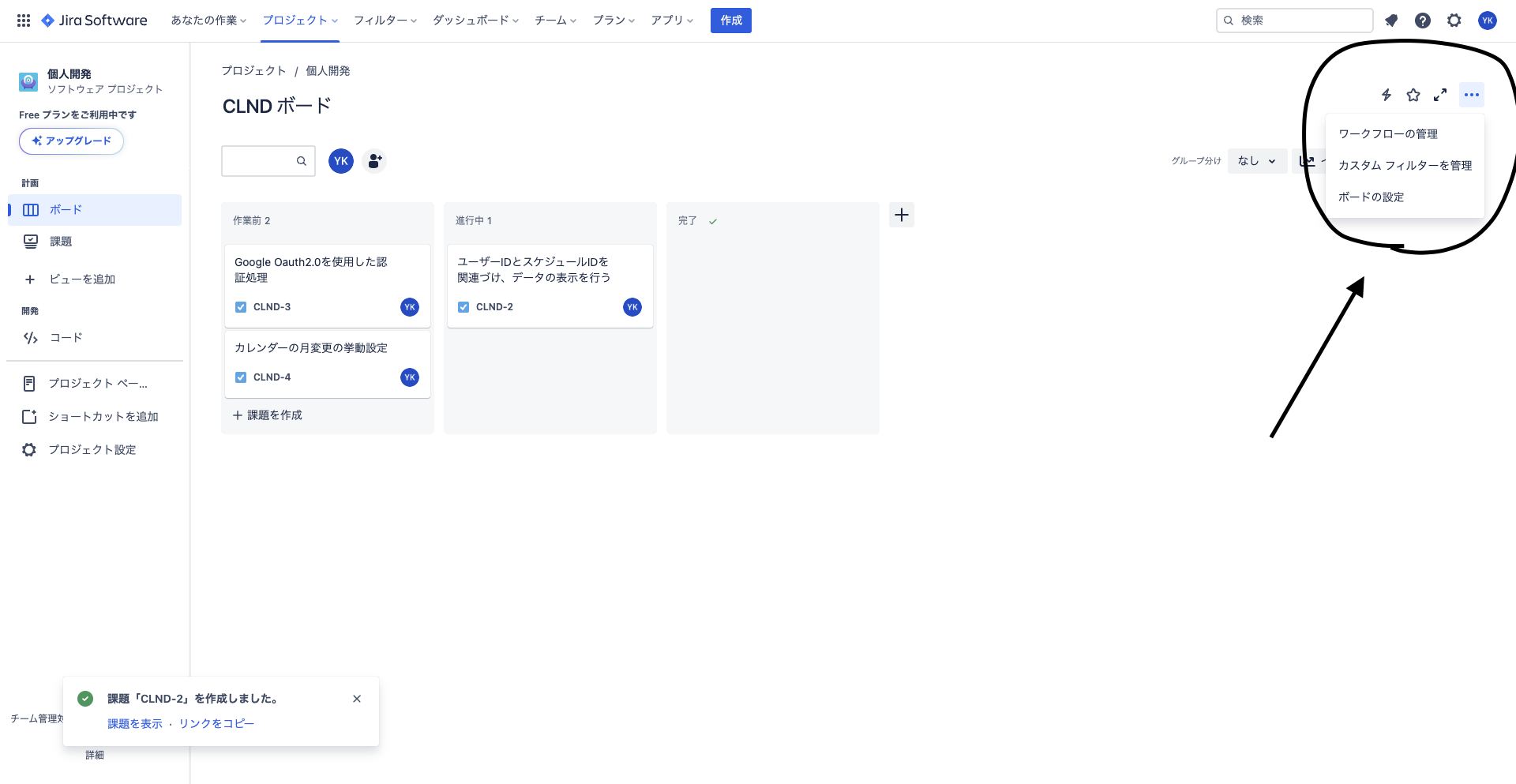Click 個人開発 breadcrumb link

[x=328, y=71]
